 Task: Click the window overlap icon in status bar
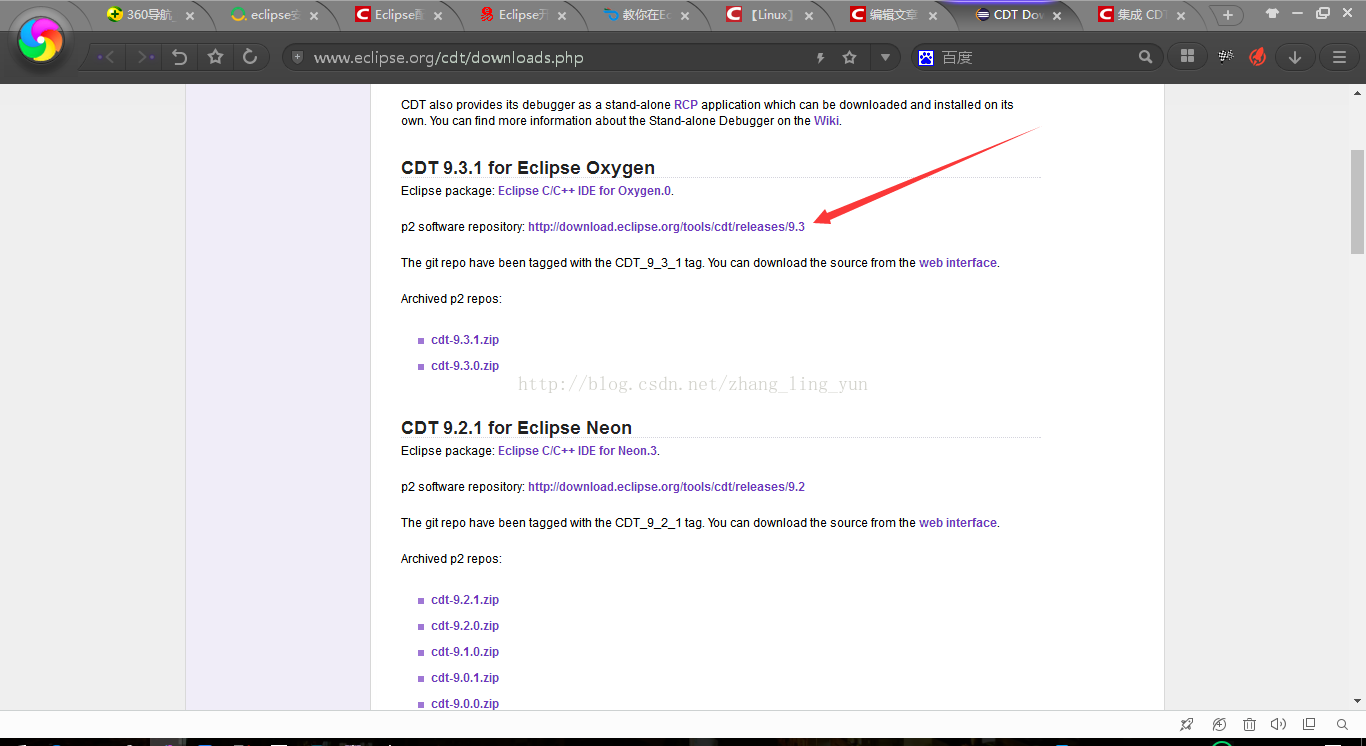tap(1309, 724)
